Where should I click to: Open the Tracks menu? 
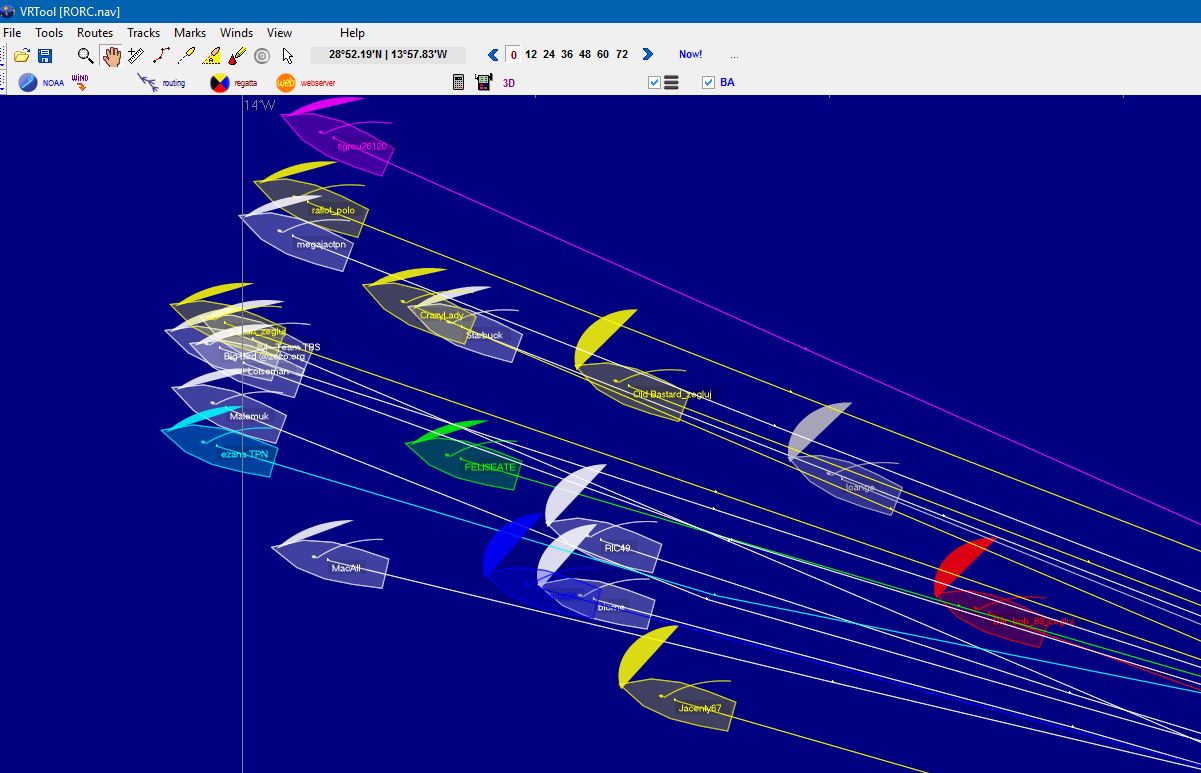point(144,33)
